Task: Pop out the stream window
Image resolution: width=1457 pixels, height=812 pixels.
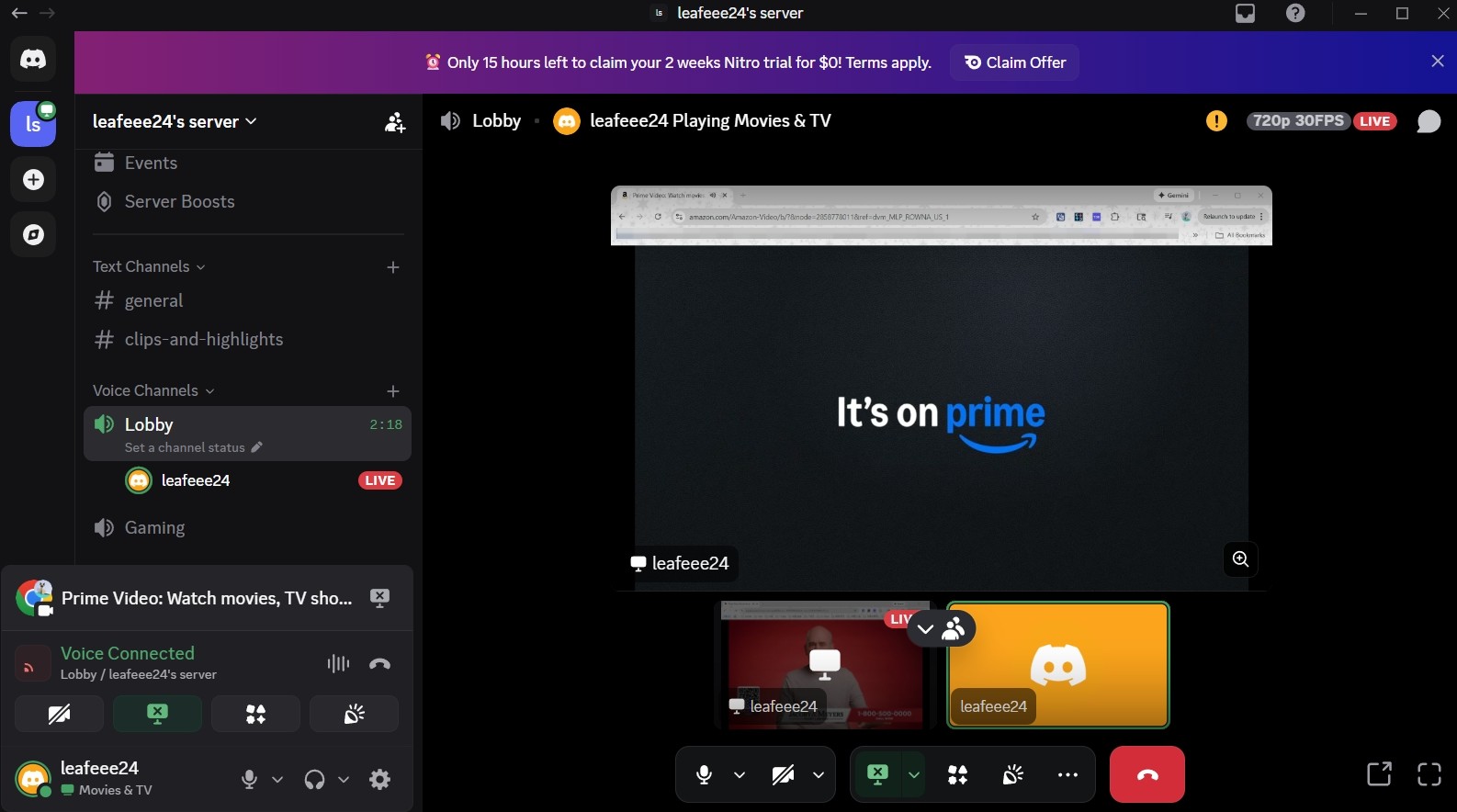Action: click(1378, 774)
